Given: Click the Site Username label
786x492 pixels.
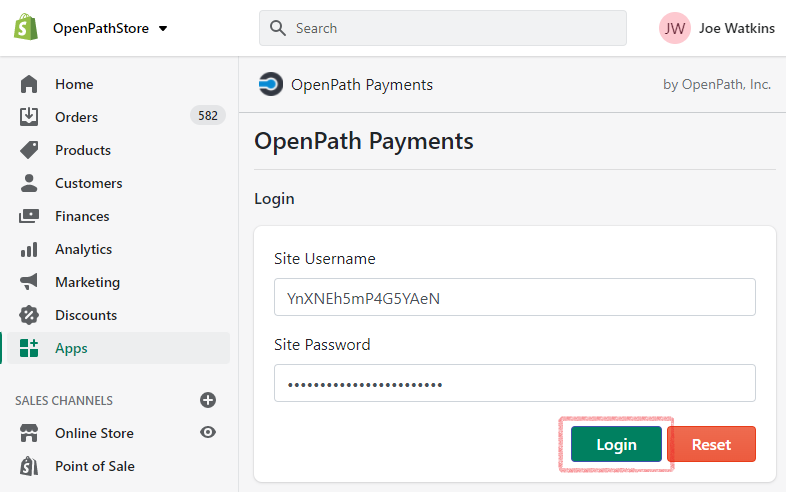Looking at the screenshot, I should point(325,258).
